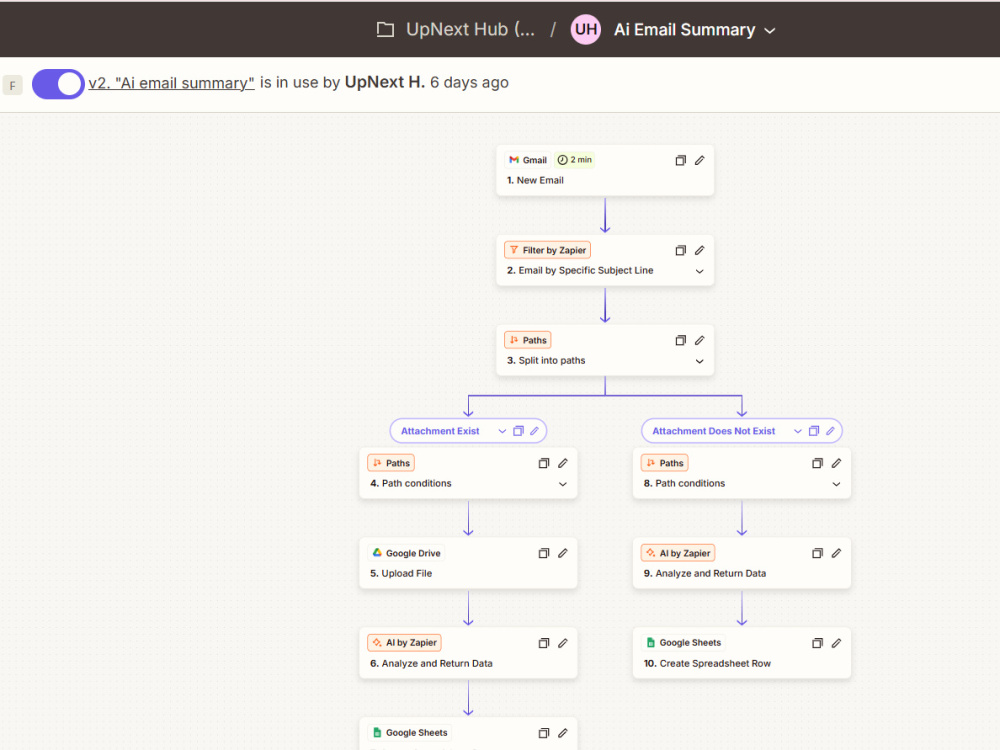Copy the Split into paths step
This screenshot has width=1000, height=750.
click(x=680, y=341)
